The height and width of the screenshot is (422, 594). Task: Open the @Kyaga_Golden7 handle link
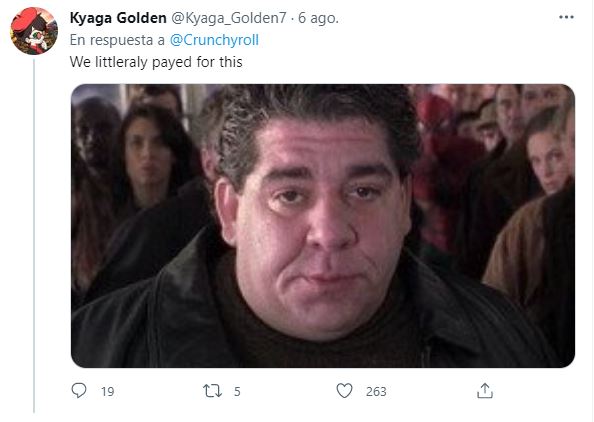point(229,18)
